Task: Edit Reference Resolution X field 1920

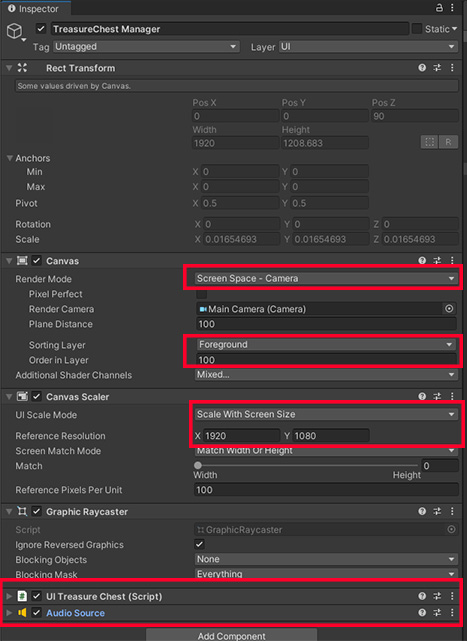Action: [241, 436]
